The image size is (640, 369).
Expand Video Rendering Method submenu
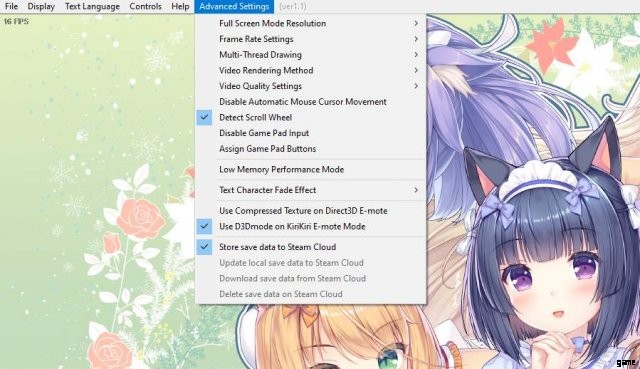pyautogui.click(x=311, y=70)
